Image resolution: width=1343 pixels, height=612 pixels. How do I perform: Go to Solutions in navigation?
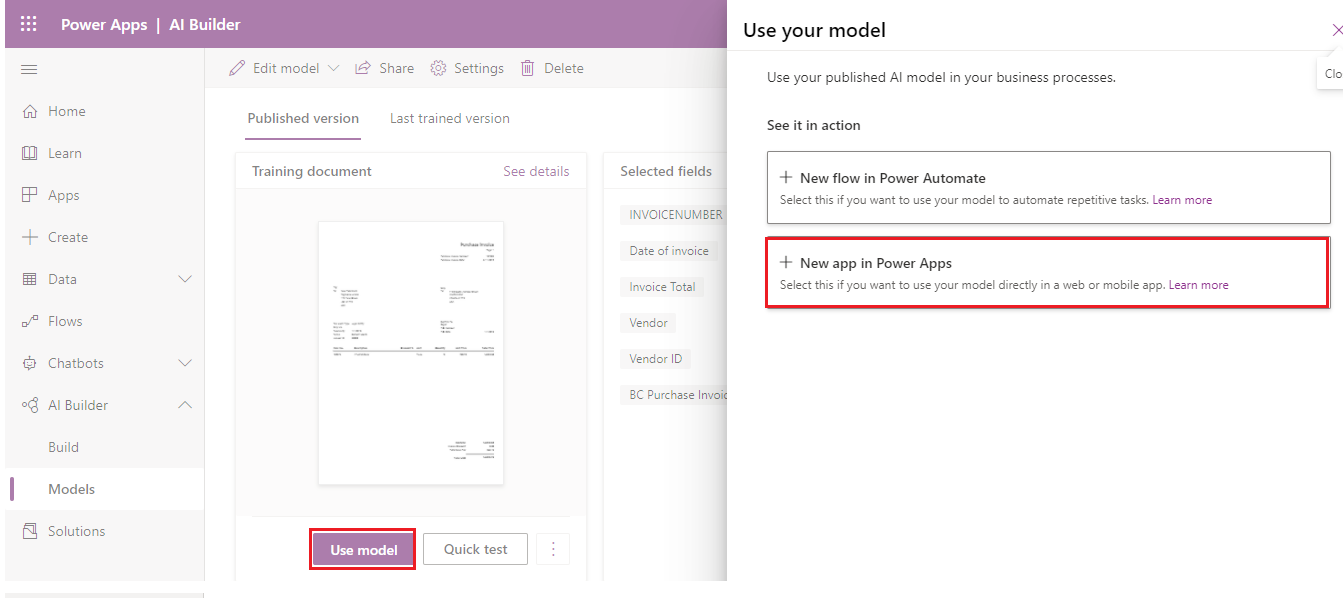click(76, 531)
